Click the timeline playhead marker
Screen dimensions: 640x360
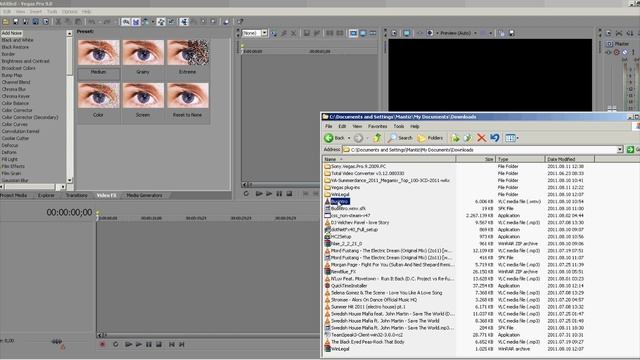[98, 213]
